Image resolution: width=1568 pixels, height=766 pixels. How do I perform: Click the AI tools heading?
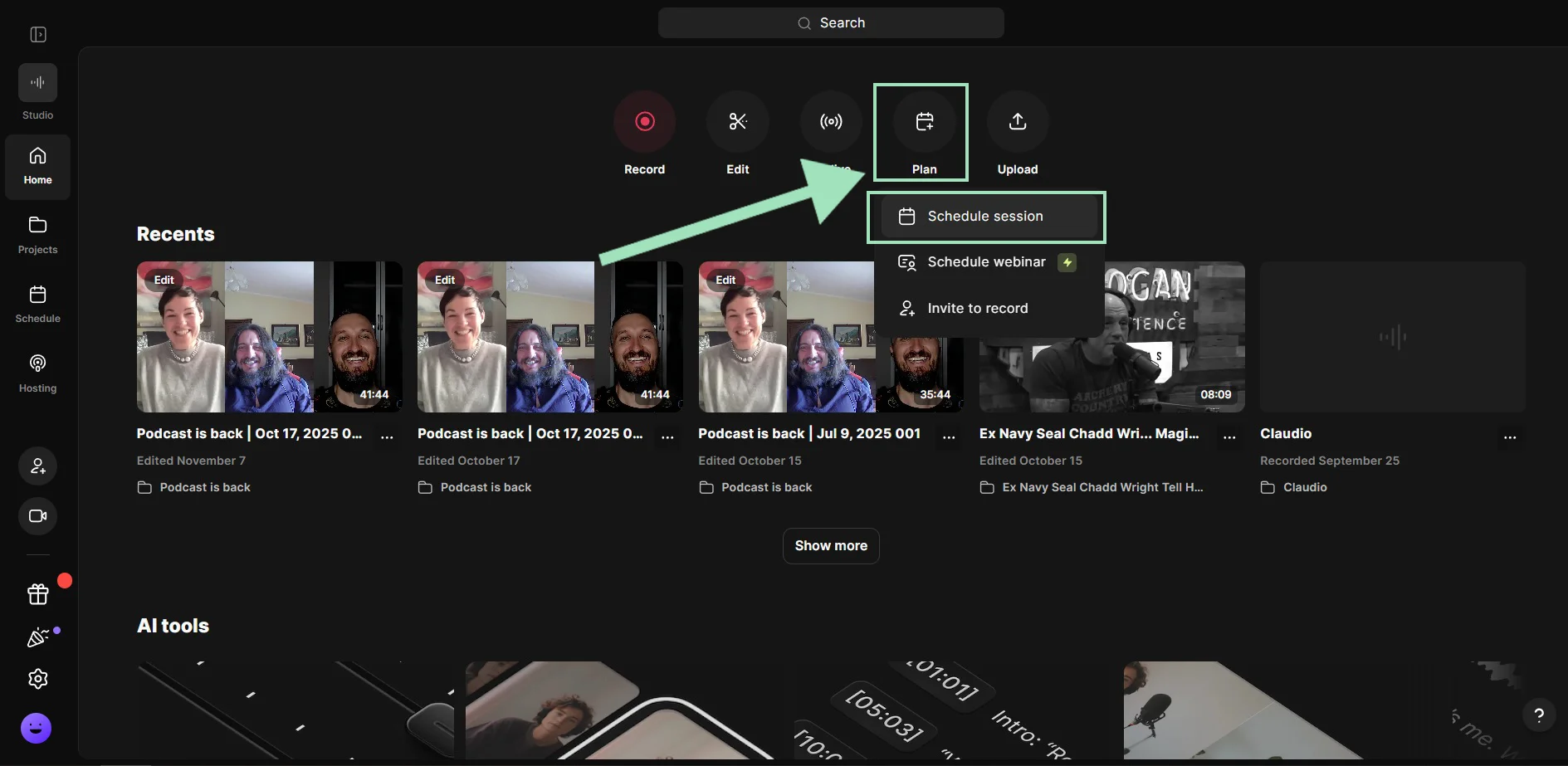tap(173, 626)
